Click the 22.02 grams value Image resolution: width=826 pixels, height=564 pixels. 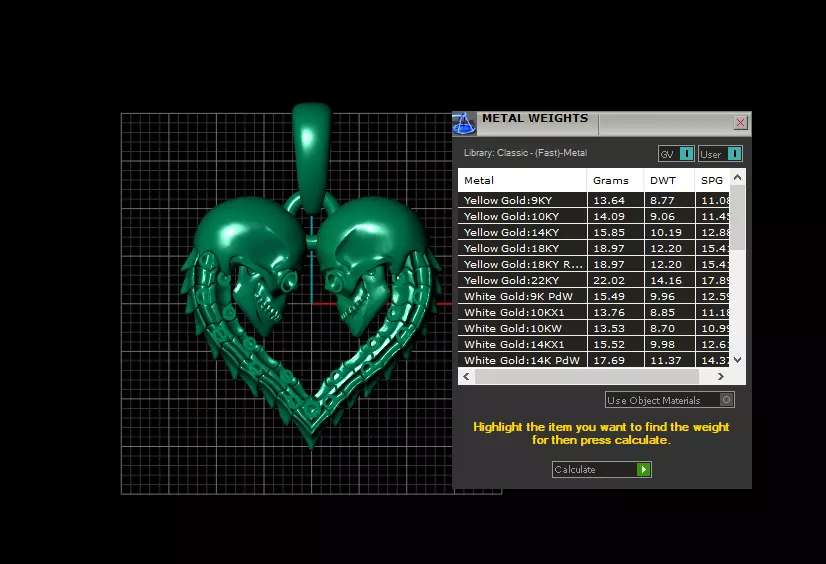pyautogui.click(x=609, y=280)
